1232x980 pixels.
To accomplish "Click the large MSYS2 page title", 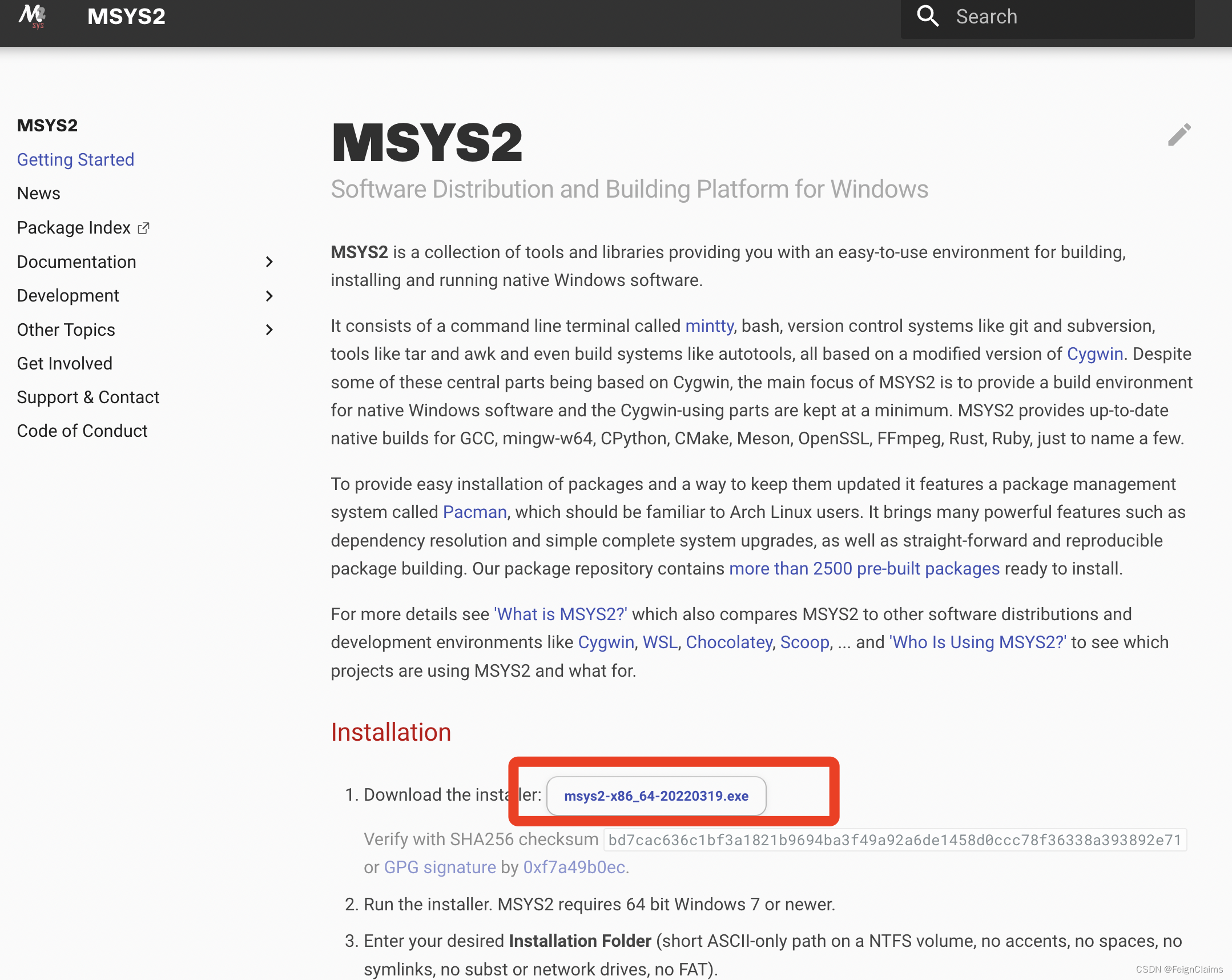I will [x=427, y=142].
